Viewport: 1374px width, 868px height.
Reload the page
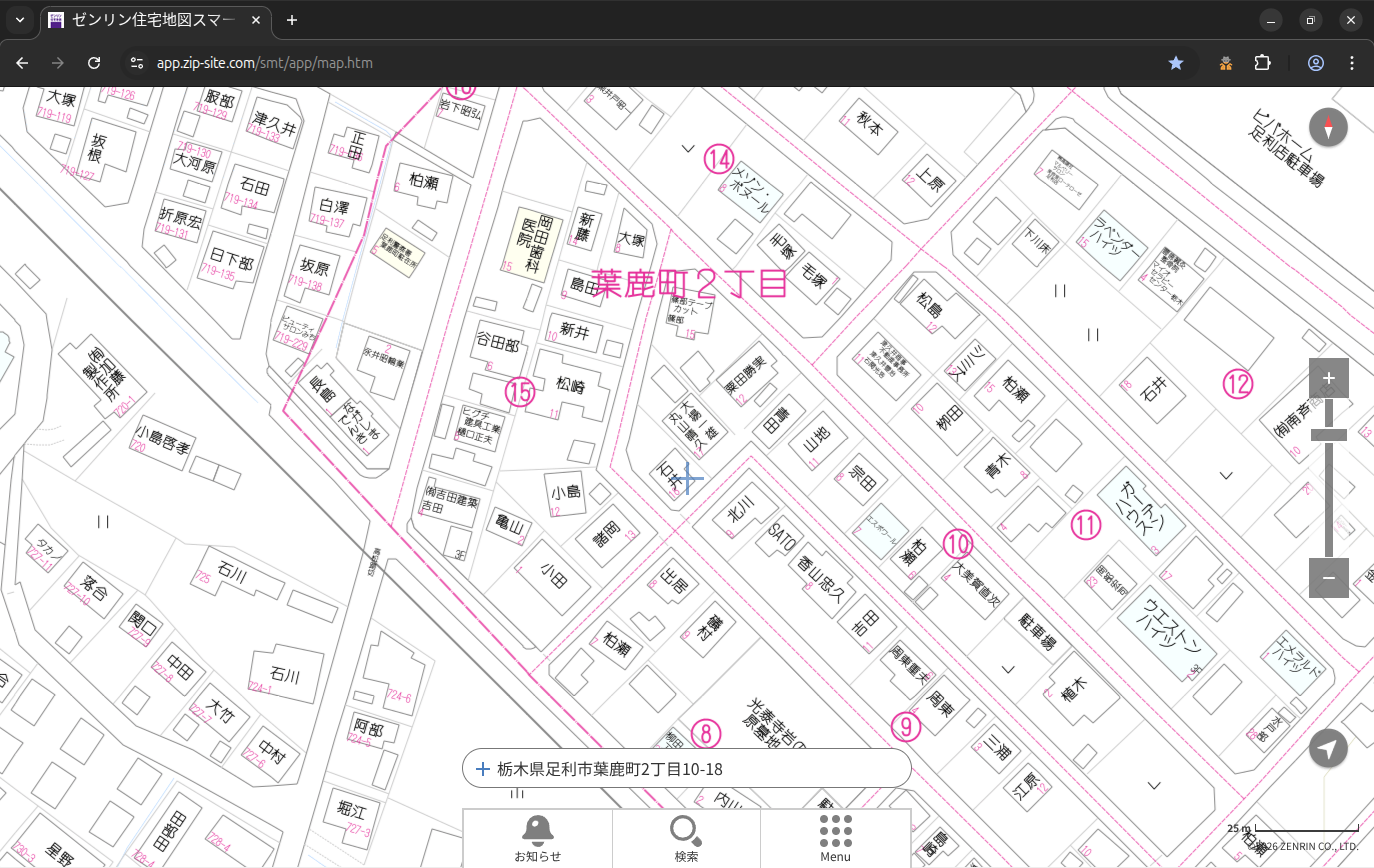point(94,63)
